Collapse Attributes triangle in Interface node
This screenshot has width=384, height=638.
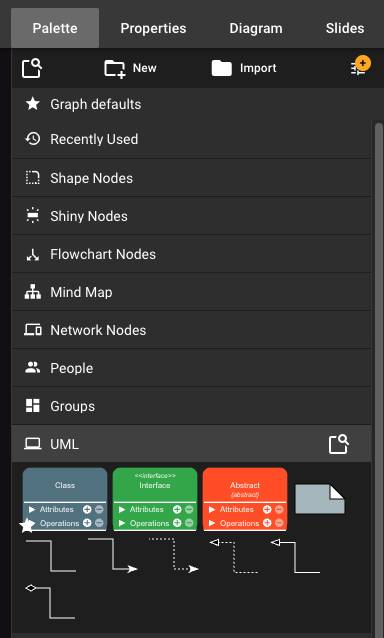click(x=122, y=509)
